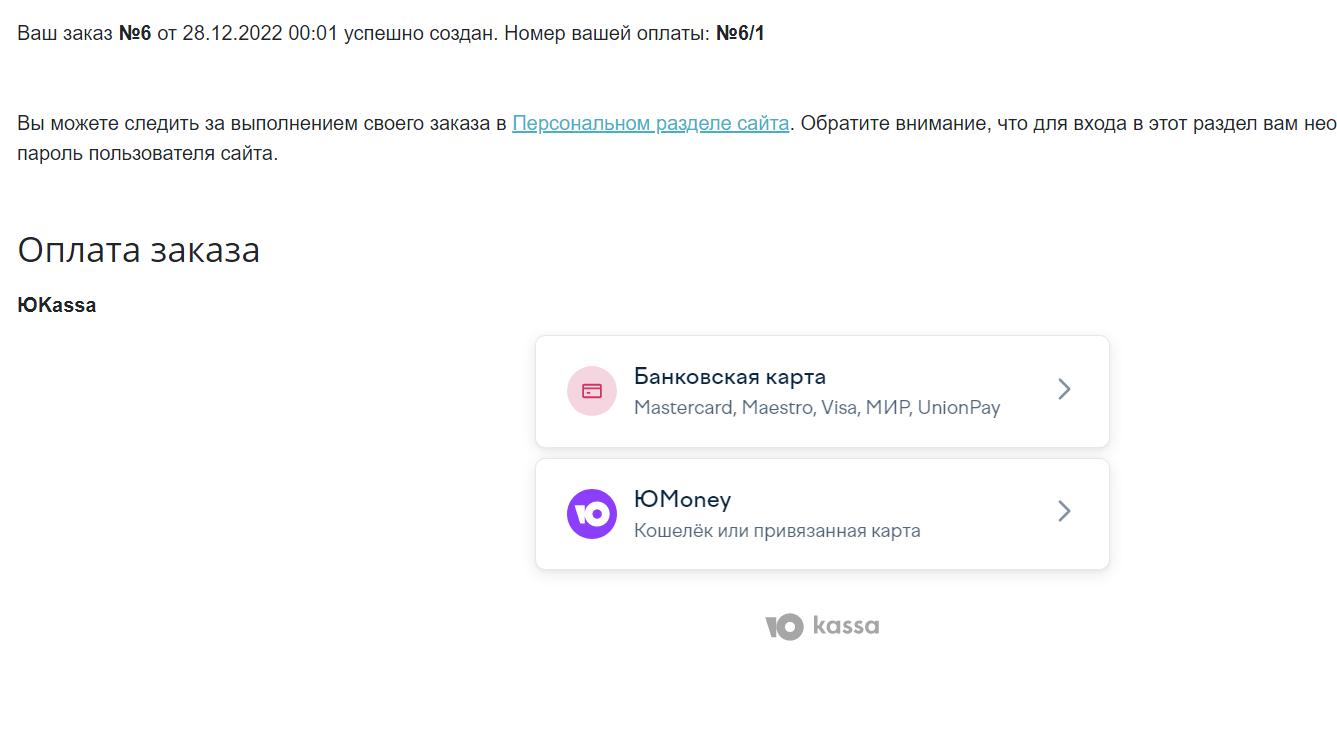
Task: Click the bold ЮKassa label
Action: click(x=57, y=306)
